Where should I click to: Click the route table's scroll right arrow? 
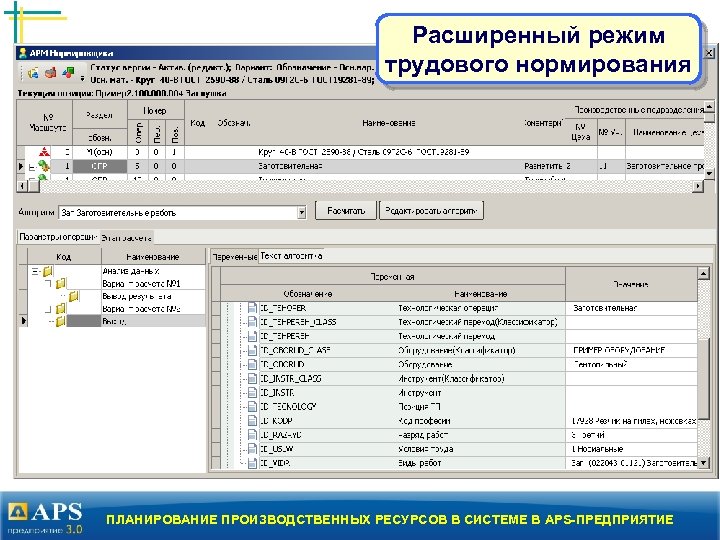pyautogui.click(x=698, y=186)
